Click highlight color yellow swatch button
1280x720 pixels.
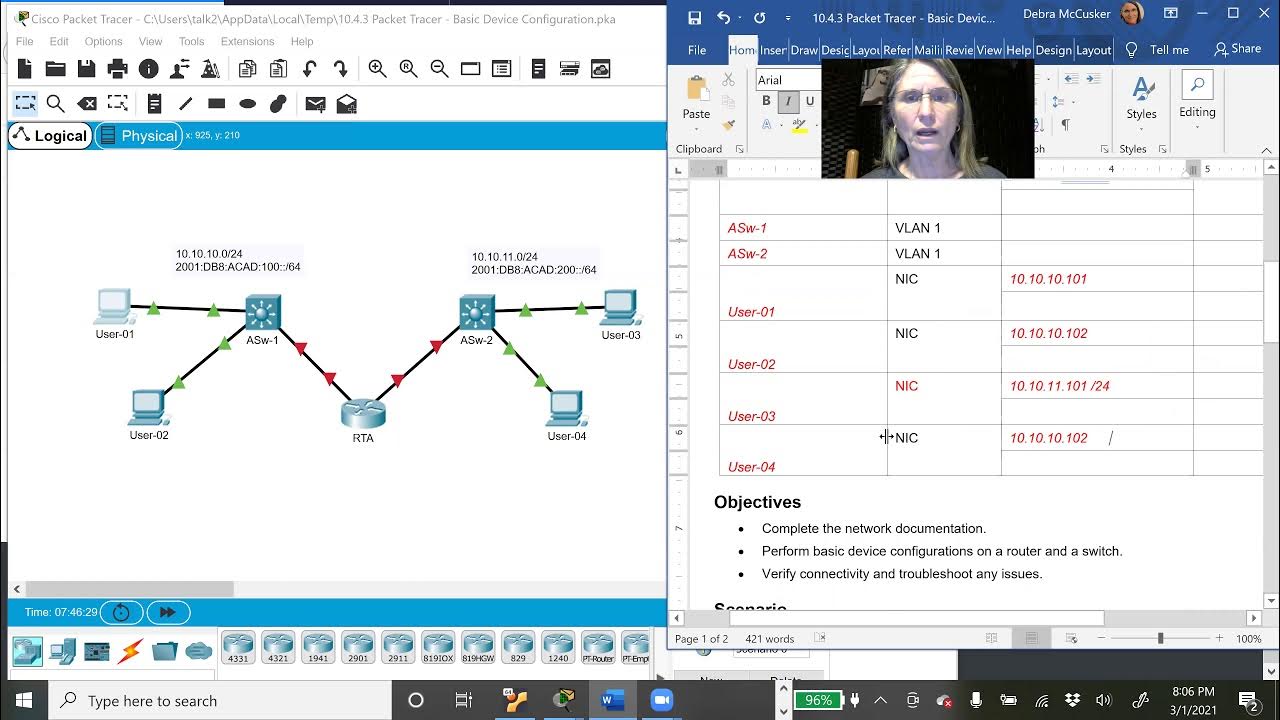point(799,125)
